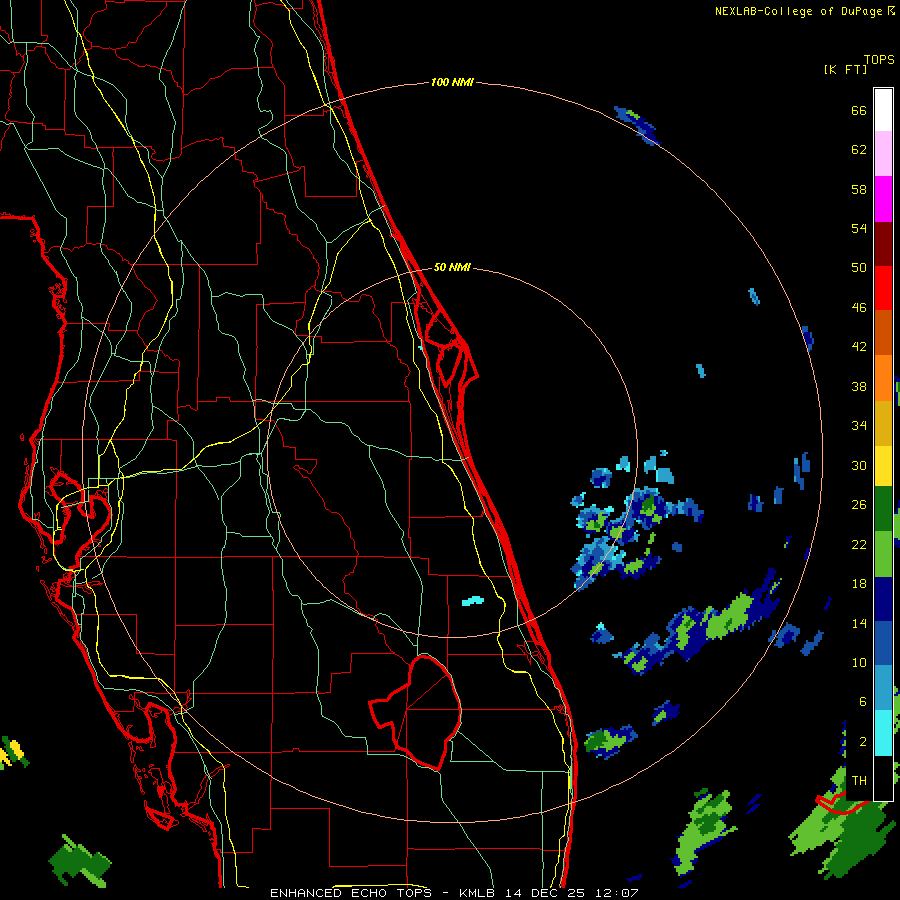Click the 'TOPS' legend title
900x900 pixels.
[879, 60]
